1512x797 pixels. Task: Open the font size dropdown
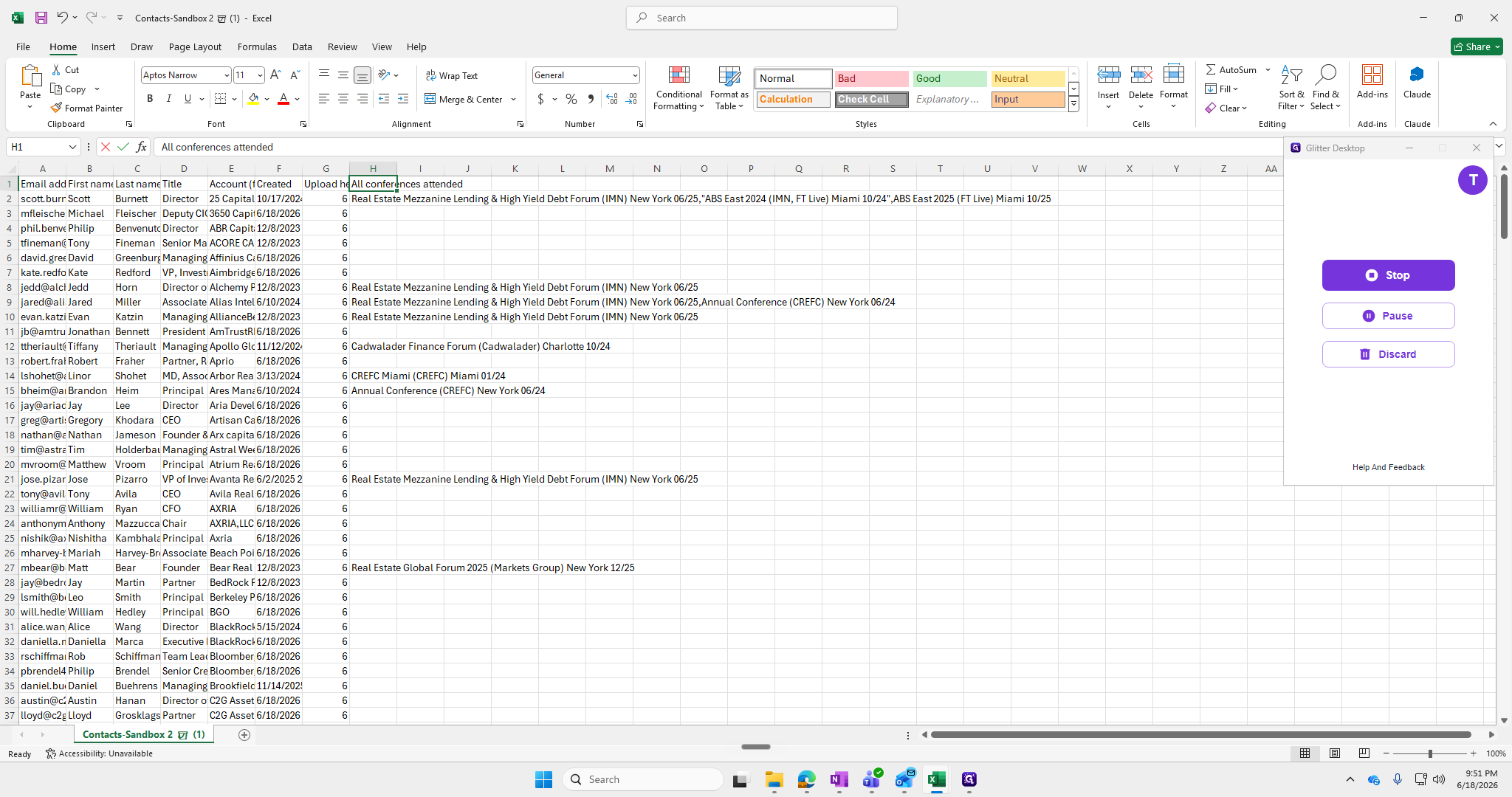coord(260,75)
